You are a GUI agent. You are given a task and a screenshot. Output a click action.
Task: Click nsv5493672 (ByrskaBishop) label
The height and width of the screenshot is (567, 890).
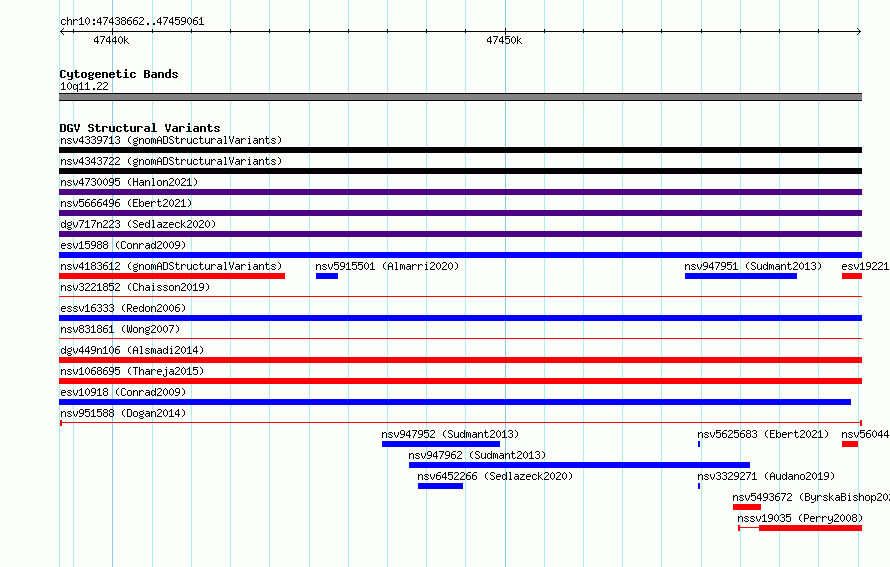tap(811, 497)
